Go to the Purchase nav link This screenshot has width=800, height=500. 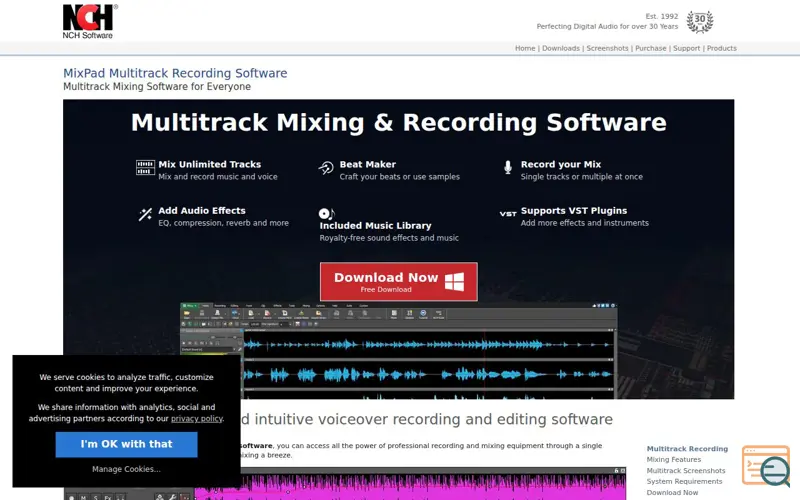point(651,48)
